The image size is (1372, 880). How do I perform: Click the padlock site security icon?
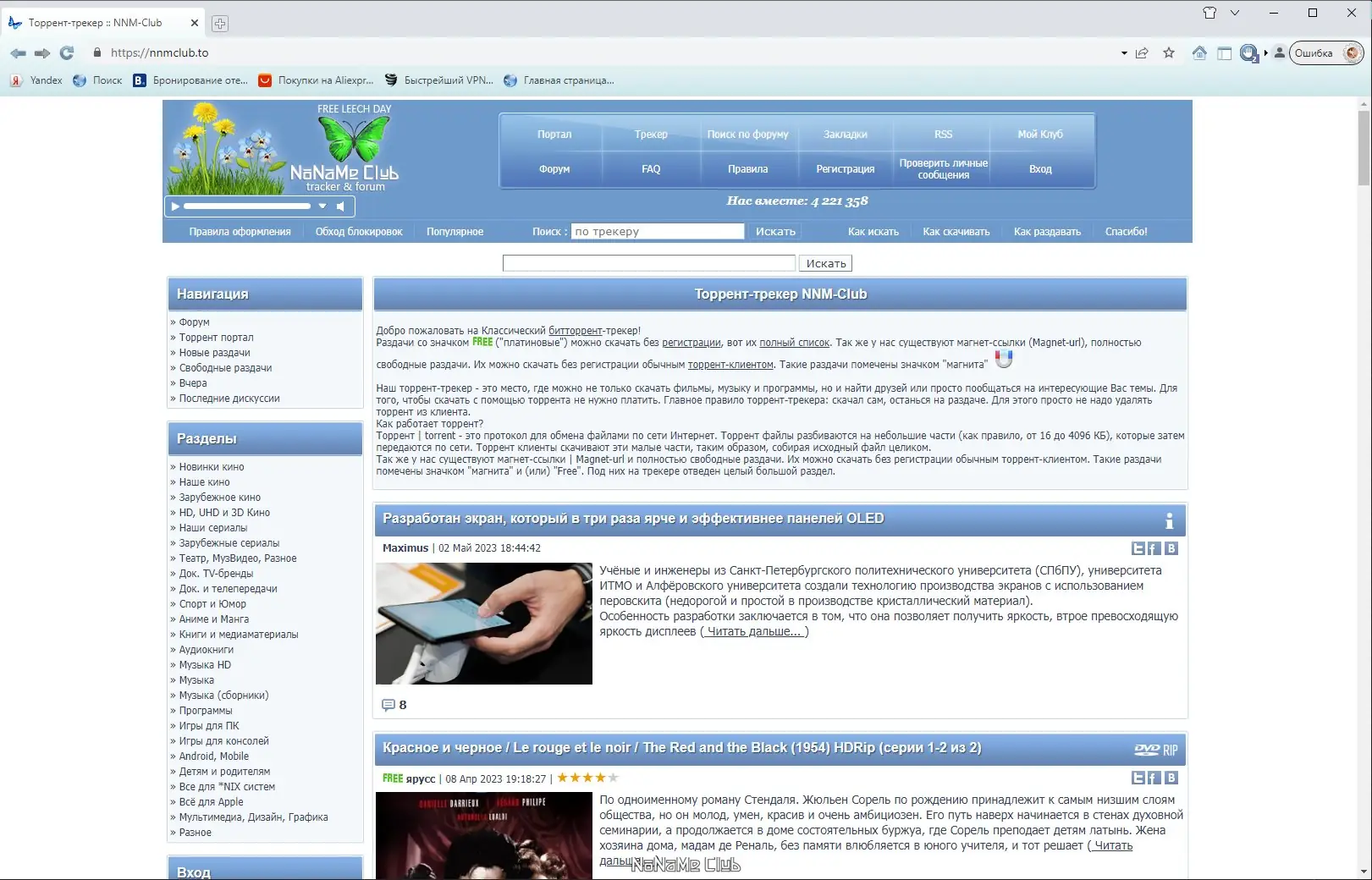click(97, 52)
